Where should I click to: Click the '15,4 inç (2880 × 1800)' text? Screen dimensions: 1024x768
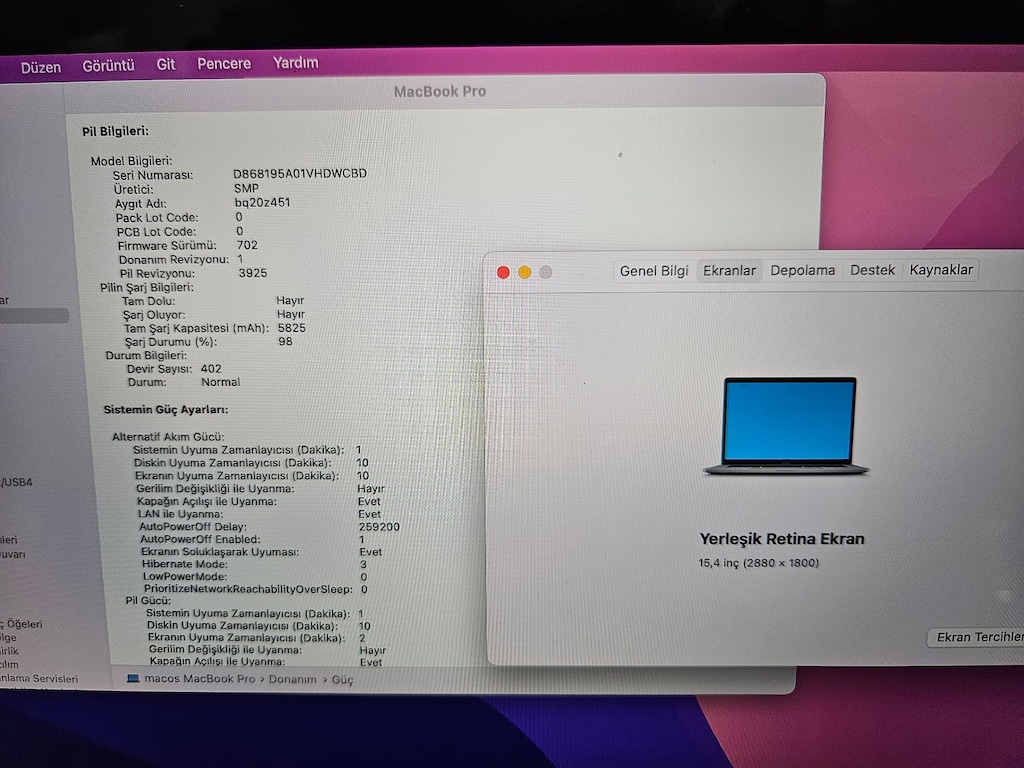click(x=758, y=563)
